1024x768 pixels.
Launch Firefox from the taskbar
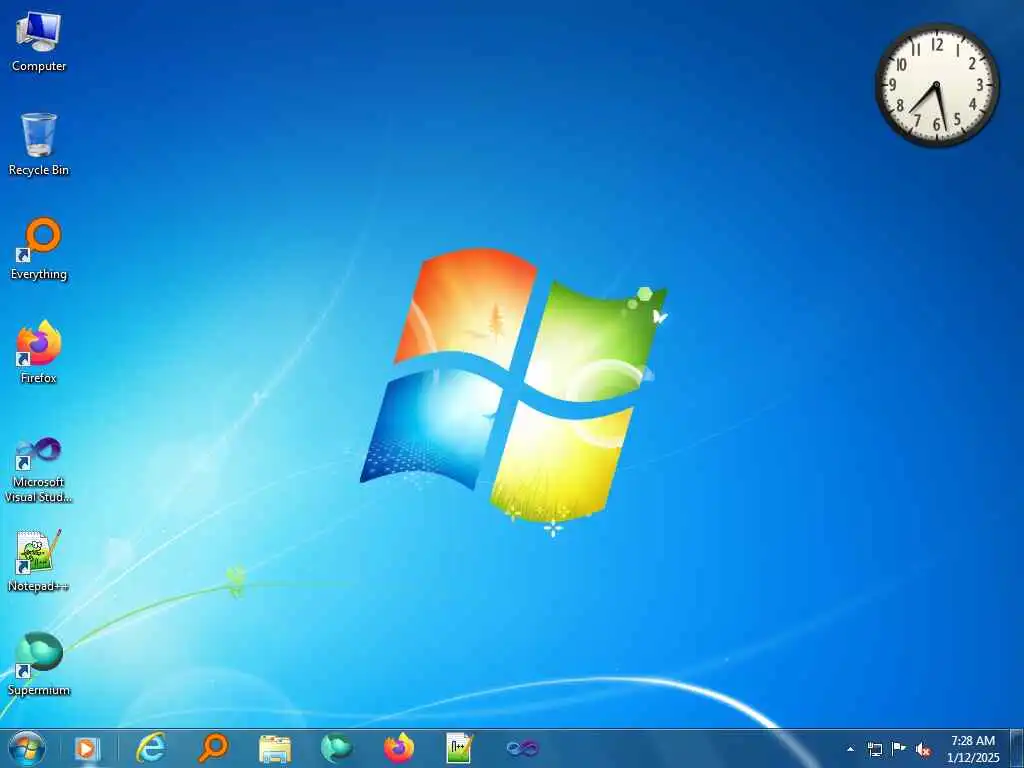[x=399, y=748]
